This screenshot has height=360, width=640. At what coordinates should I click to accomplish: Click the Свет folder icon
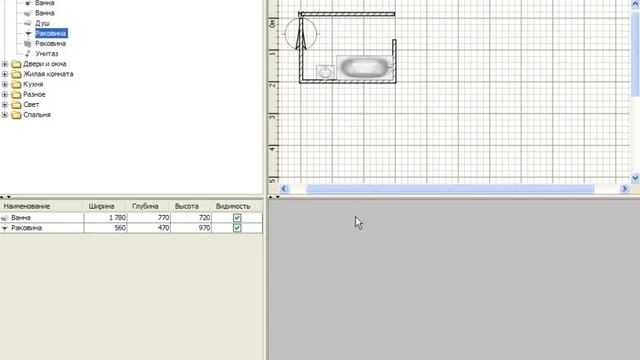click(16, 105)
